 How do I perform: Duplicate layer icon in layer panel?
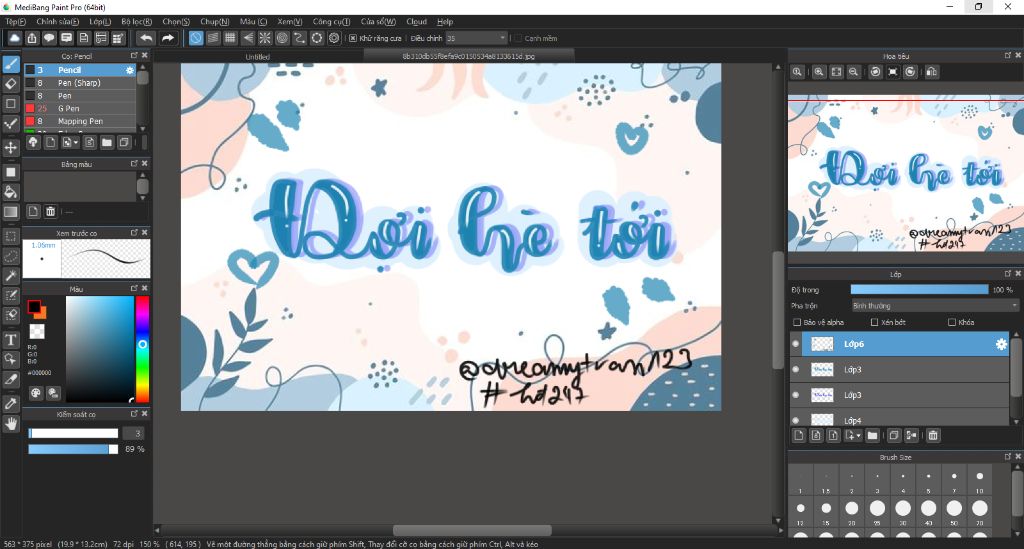(894, 435)
